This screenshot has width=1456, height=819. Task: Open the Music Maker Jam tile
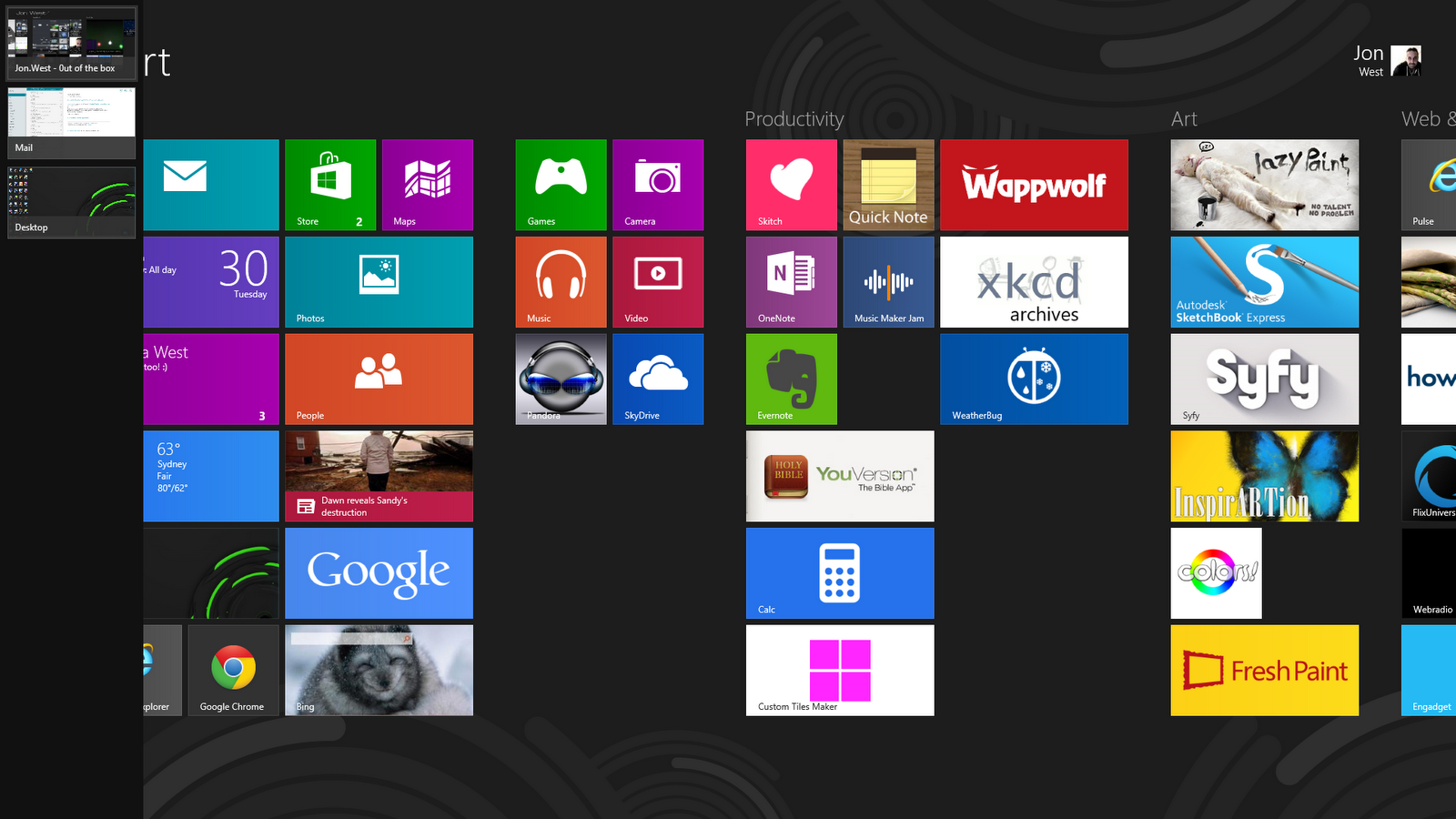(888, 282)
